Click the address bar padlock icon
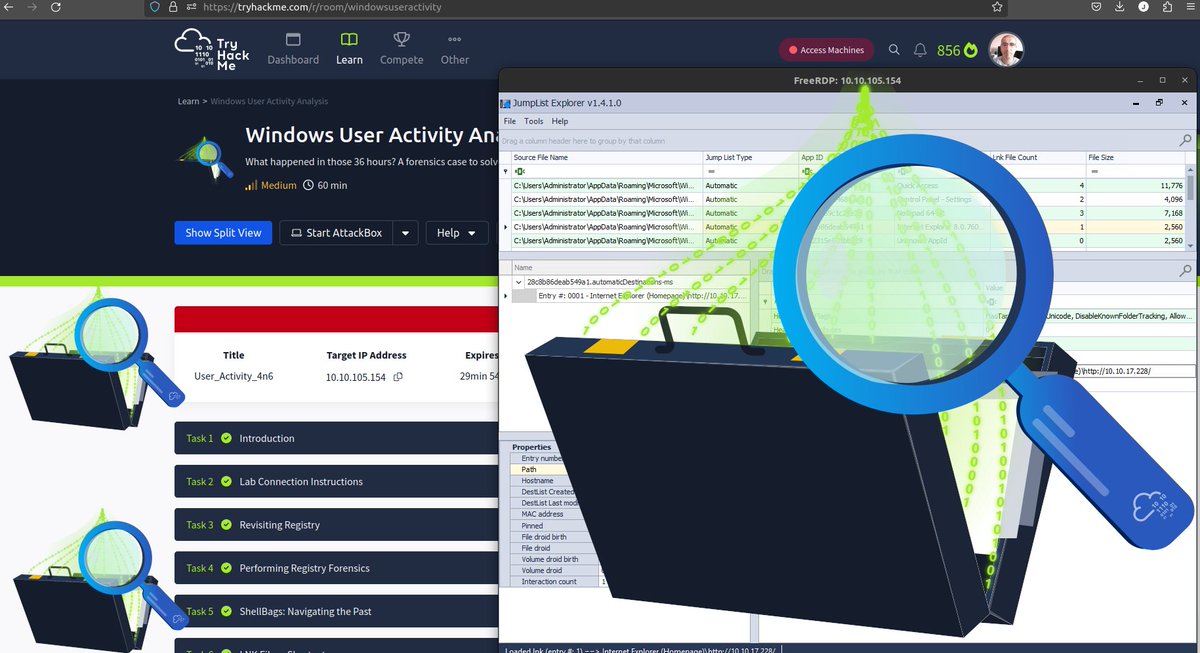The image size is (1200, 653). 172,7
